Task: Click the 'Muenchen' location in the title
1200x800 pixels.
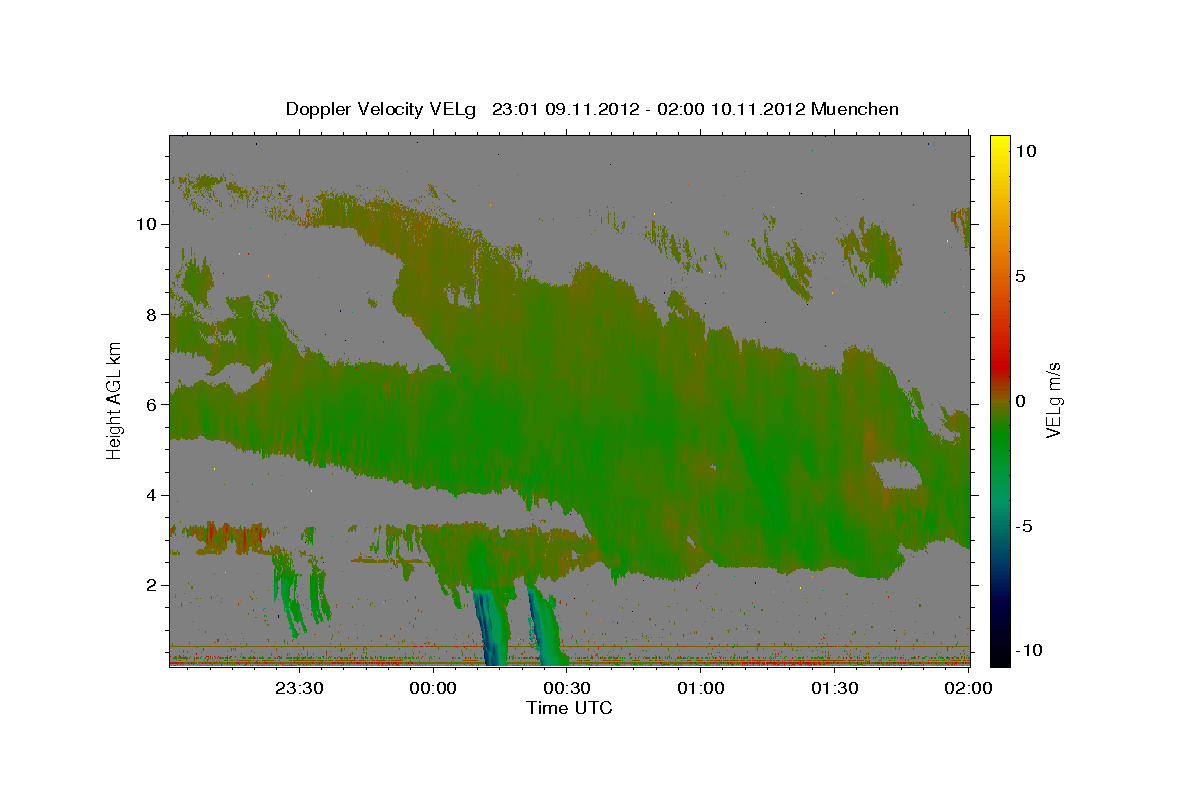Action: click(x=855, y=109)
